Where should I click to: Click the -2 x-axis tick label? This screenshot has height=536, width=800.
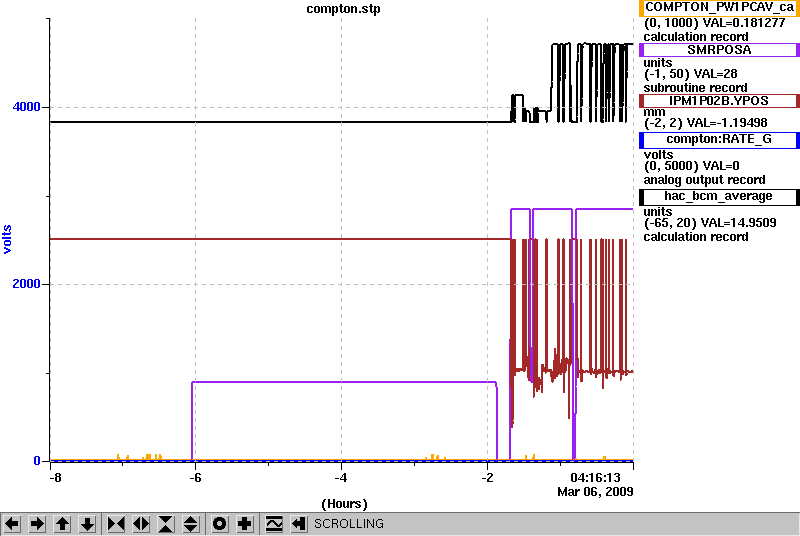487,478
